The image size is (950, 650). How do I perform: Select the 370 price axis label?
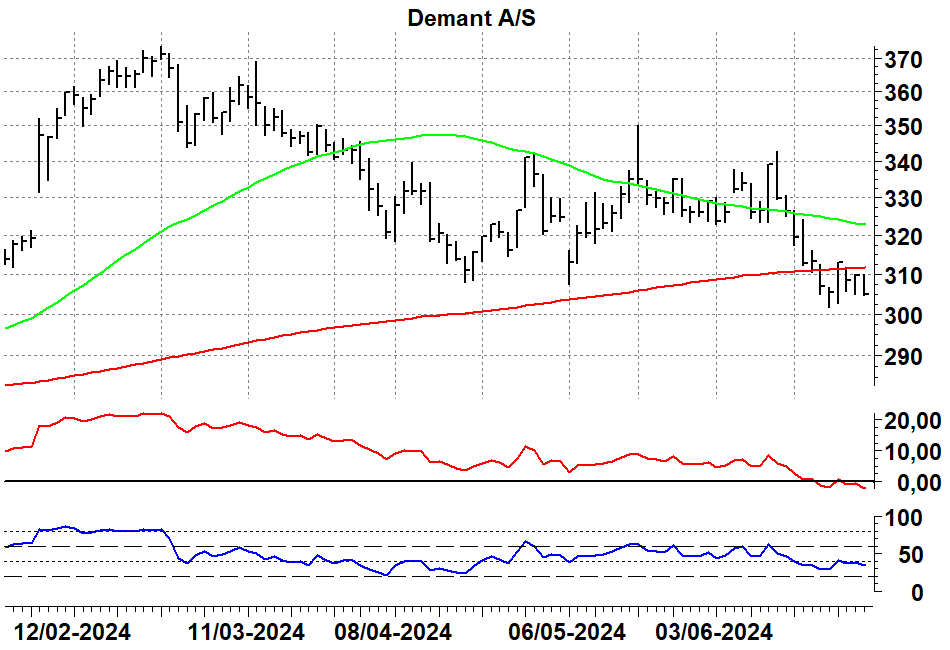(903, 60)
